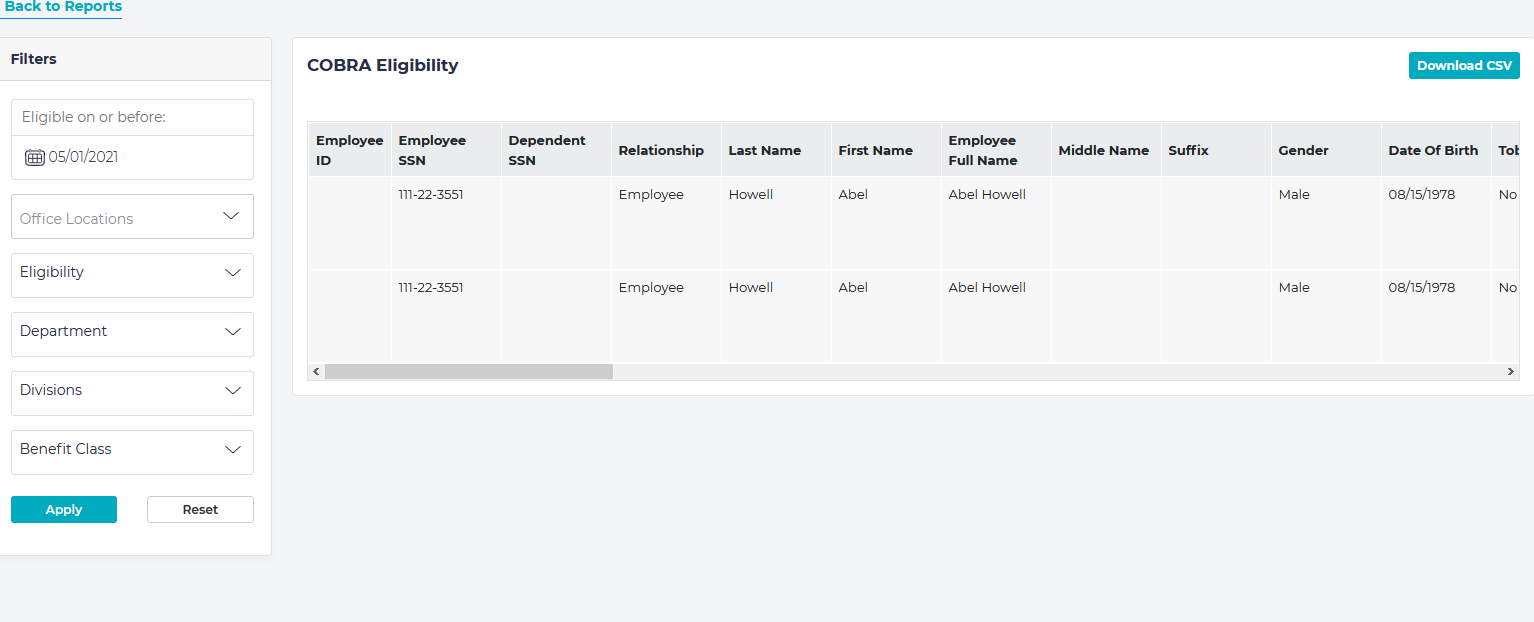Click the calendar icon beside the date

tap(34, 157)
